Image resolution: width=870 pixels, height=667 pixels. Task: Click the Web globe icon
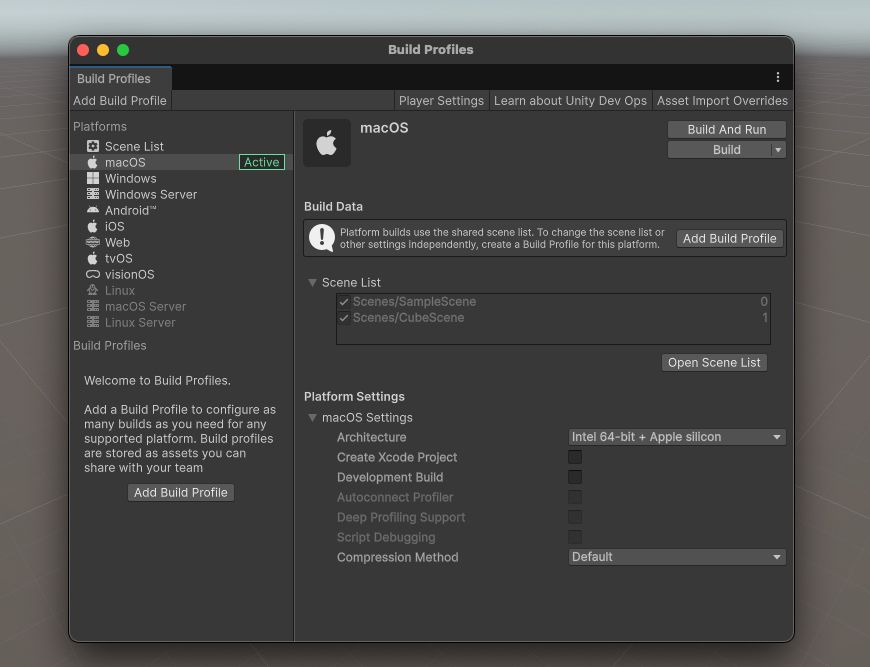[x=93, y=242]
